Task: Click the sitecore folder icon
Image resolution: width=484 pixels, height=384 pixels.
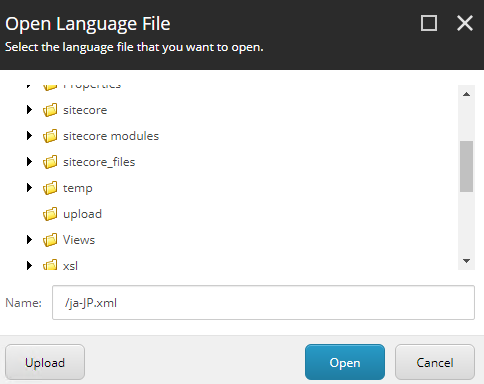Action: tap(50, 110)
